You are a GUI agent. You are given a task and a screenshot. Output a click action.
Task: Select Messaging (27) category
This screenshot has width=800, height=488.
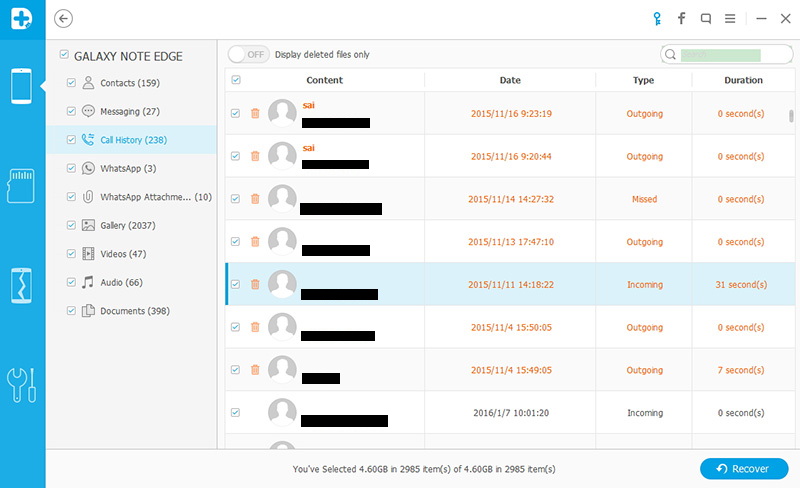pyautogui.click(x=130, y=111)
